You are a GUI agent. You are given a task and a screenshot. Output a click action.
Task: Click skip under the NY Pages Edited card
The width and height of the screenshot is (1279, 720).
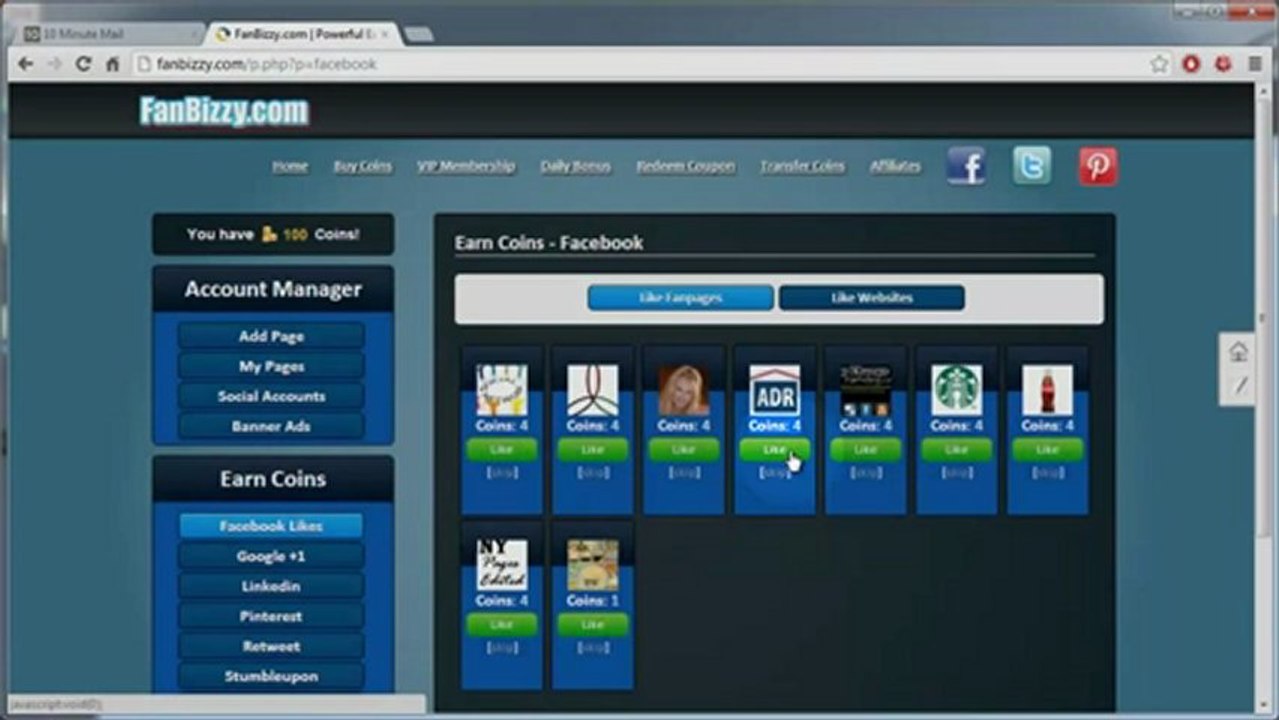coord(502,648)
